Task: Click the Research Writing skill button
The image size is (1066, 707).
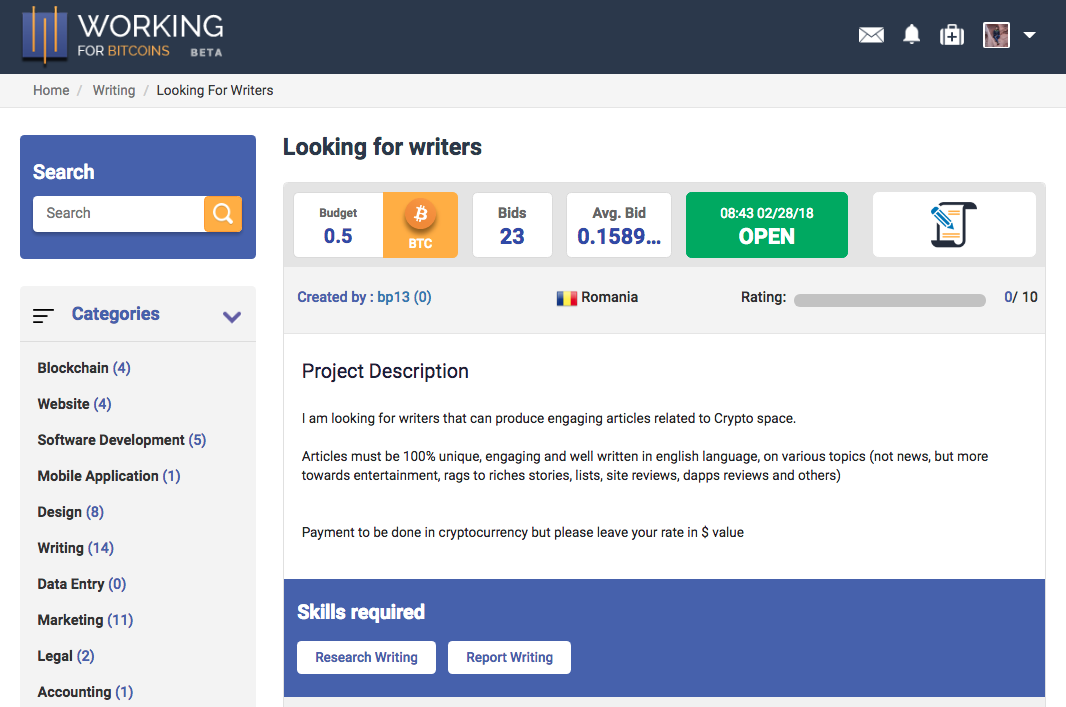Action: click(x=366, y=657)
